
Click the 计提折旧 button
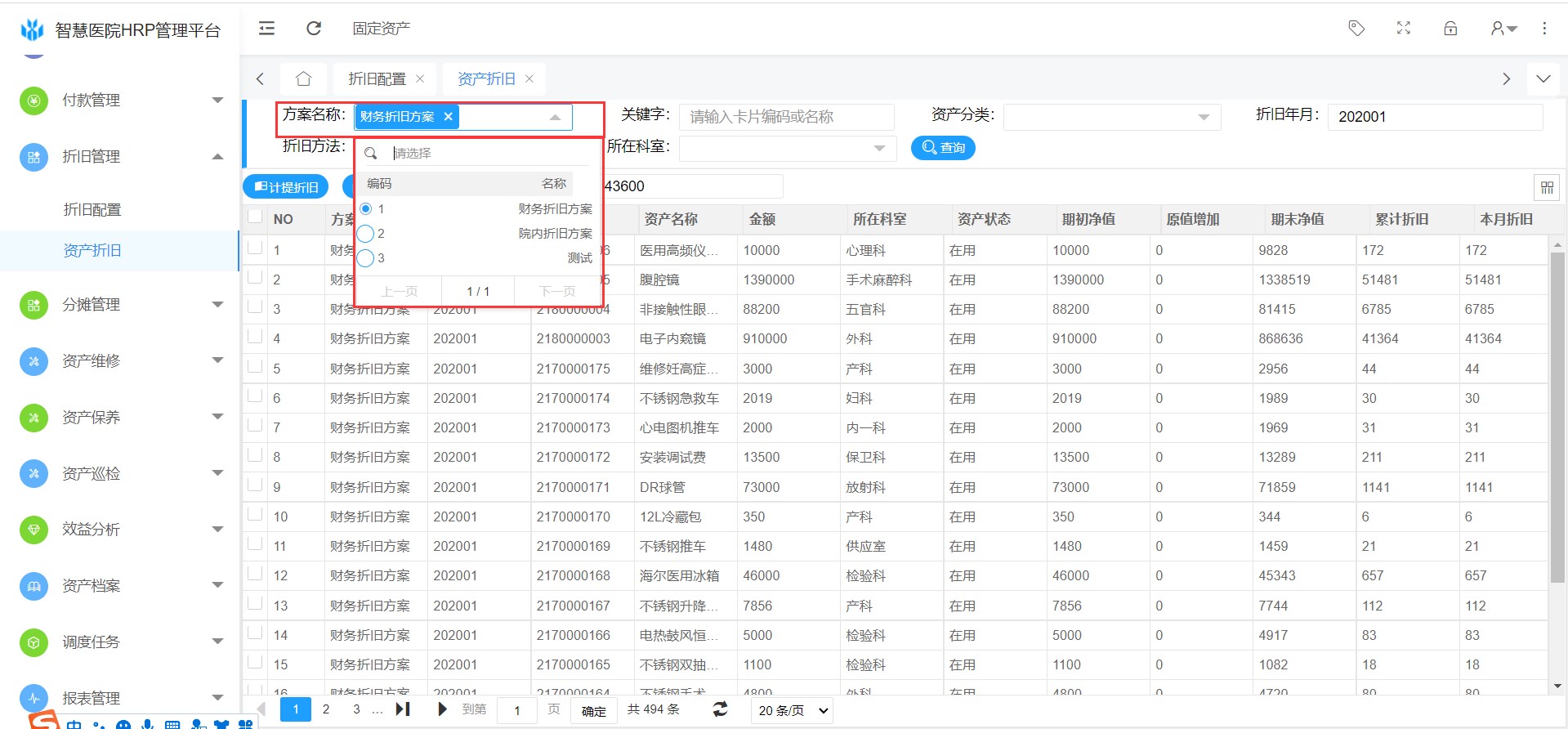(x=286, y=187)
